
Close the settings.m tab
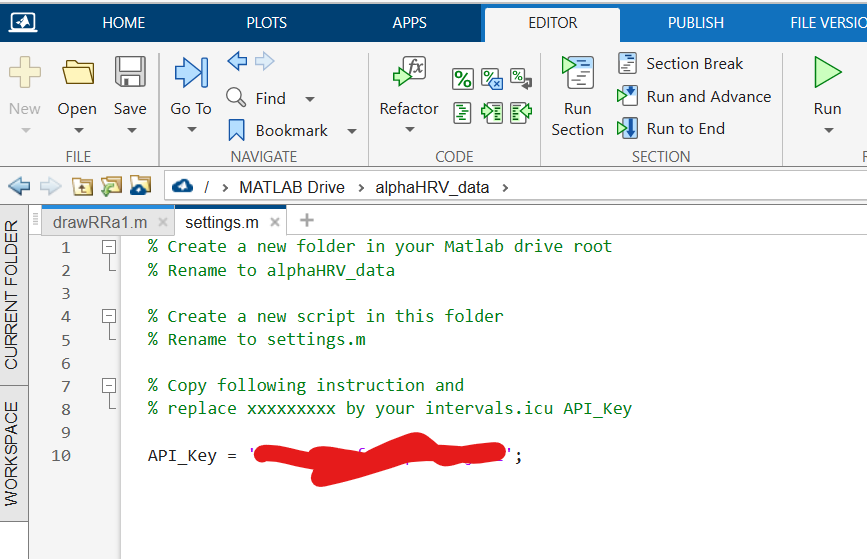click(x=275, y=222)
